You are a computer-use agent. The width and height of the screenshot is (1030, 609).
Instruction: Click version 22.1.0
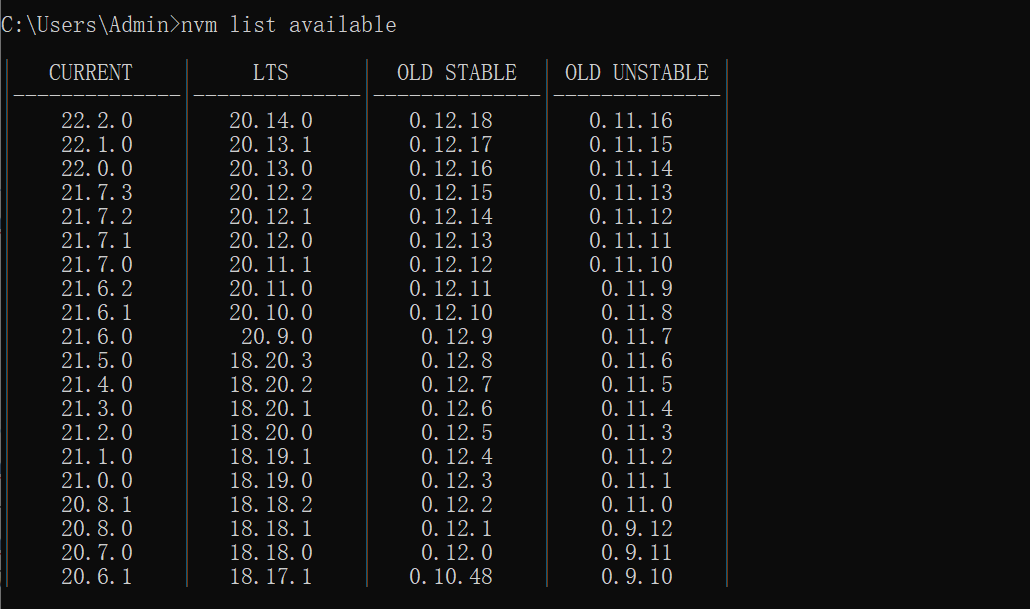click(x=97, y=145)
